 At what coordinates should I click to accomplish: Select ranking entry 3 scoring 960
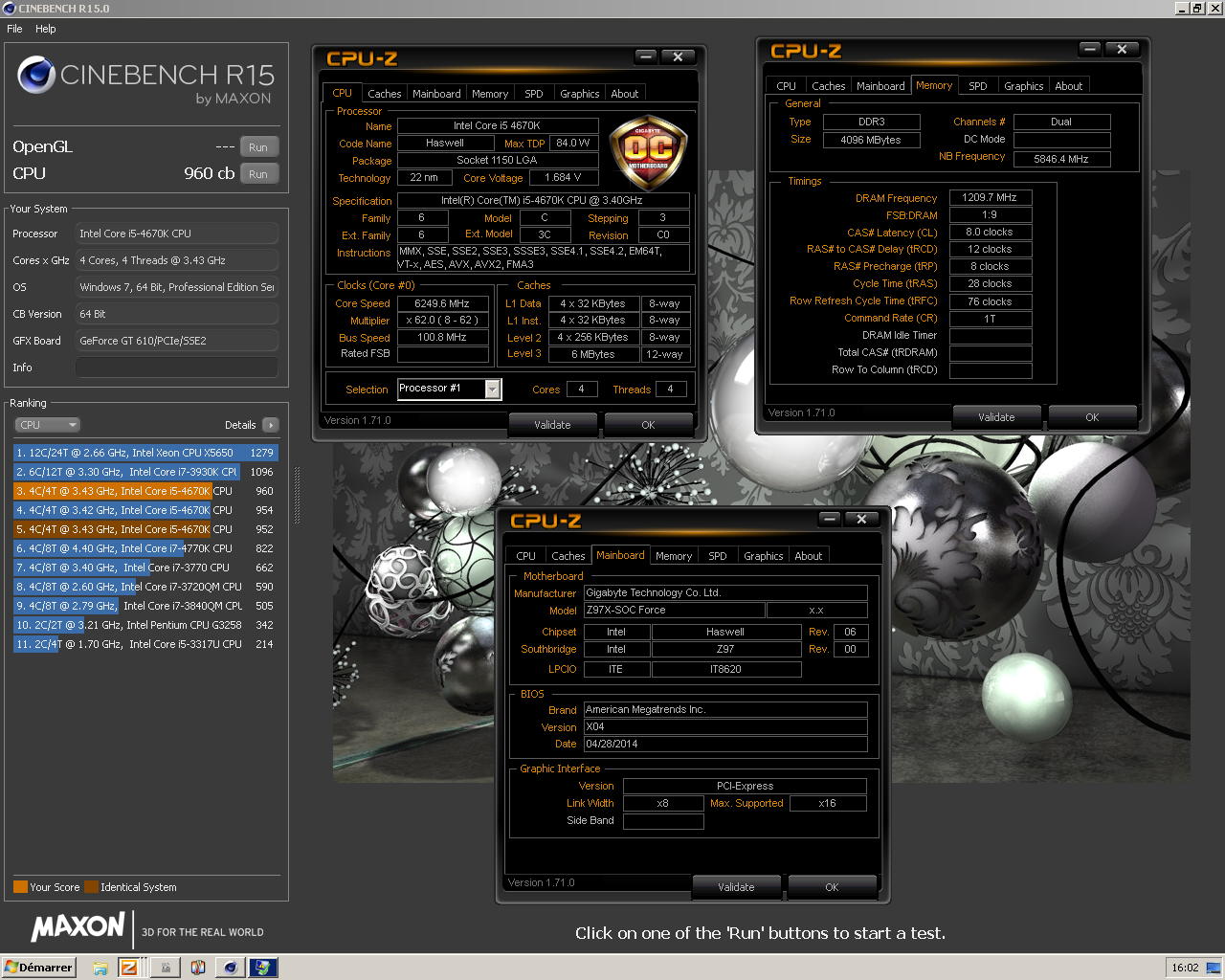click(145, 491)
